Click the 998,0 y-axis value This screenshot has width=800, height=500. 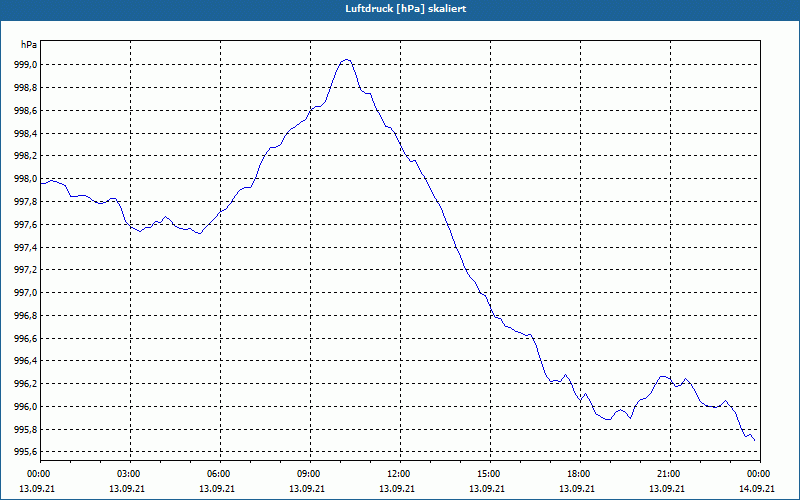(24, 179)
